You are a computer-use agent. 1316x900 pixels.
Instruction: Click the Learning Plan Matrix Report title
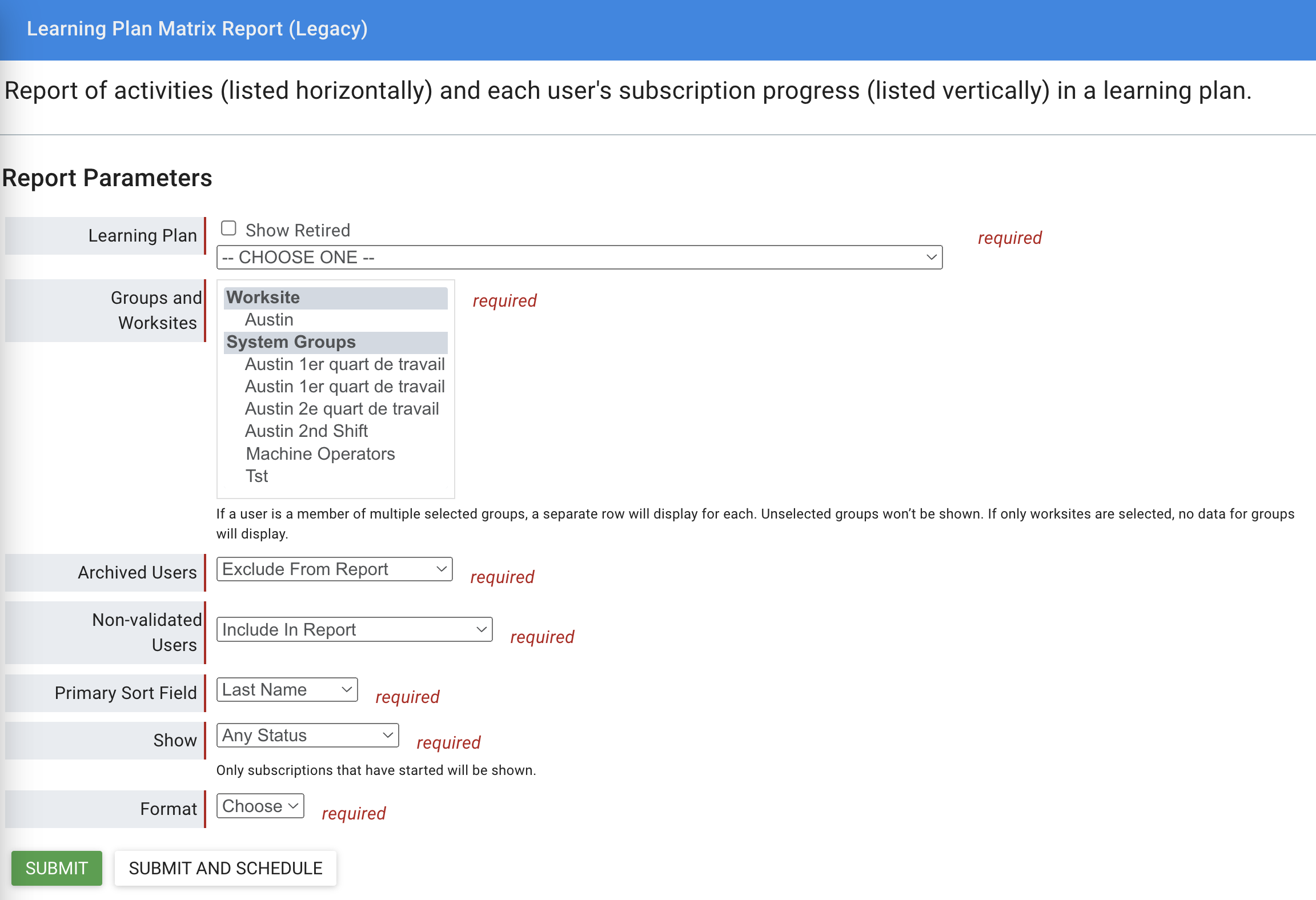click(197, 29)
